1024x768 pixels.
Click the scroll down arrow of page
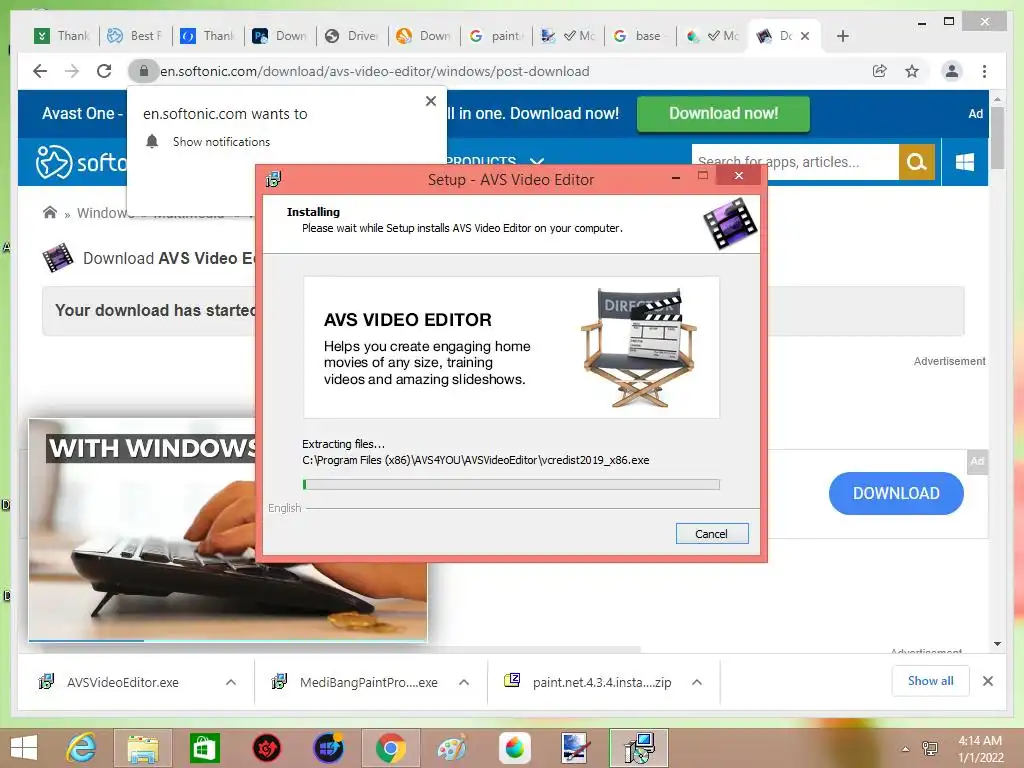[x=997, y=644]
